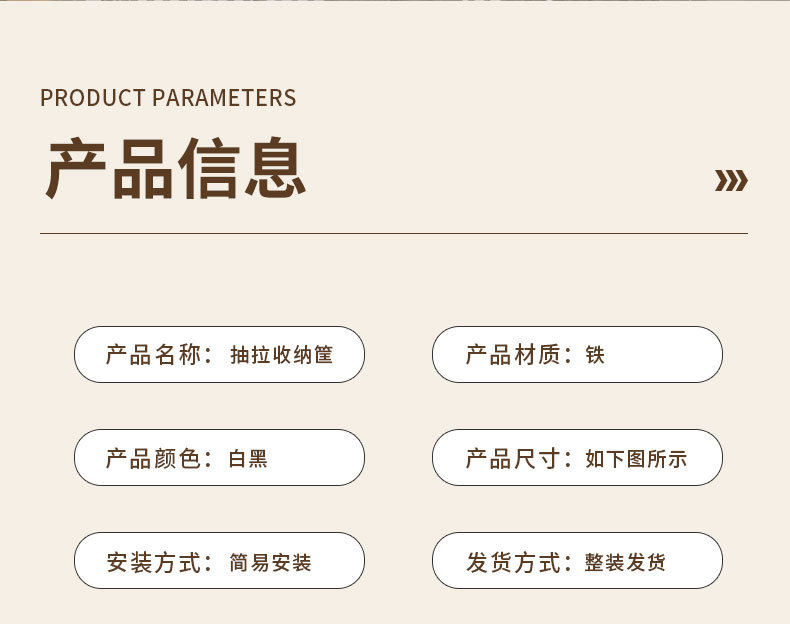Click the word PARAMETERS in subtitle
Screen dimensions: 790x624
point(223,98)
